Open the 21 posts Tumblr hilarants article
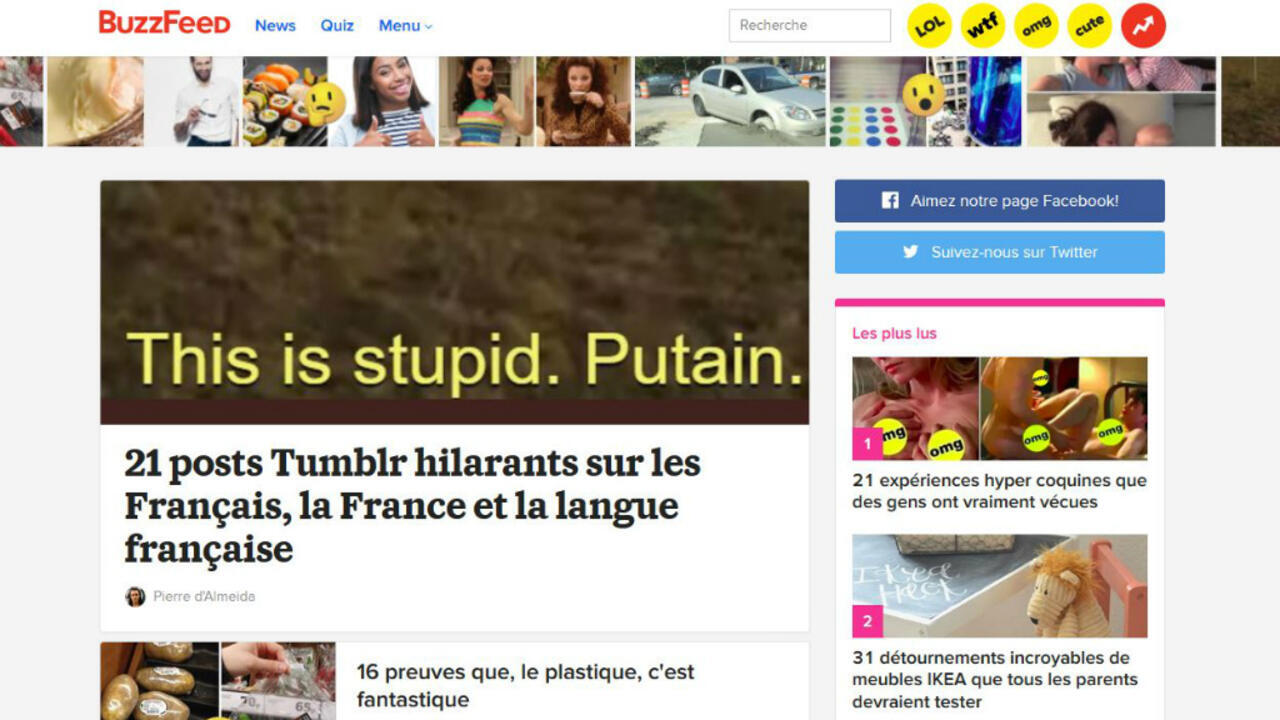Image resolution: width=1280 pixels, height=720 pixels. click(x=412, y=506)
